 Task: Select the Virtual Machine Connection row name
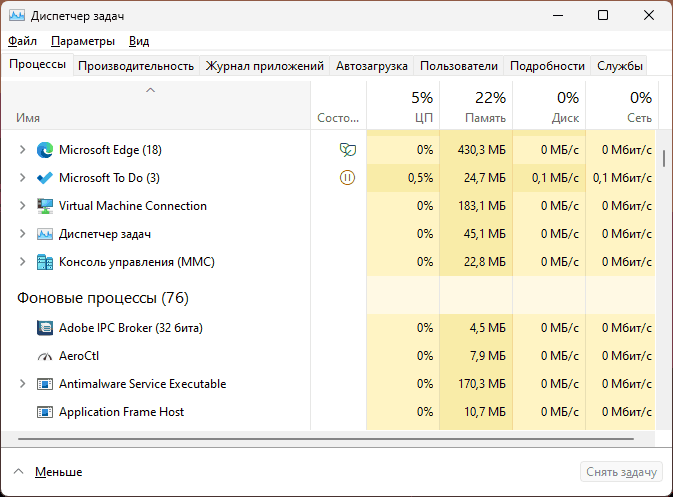133,206
